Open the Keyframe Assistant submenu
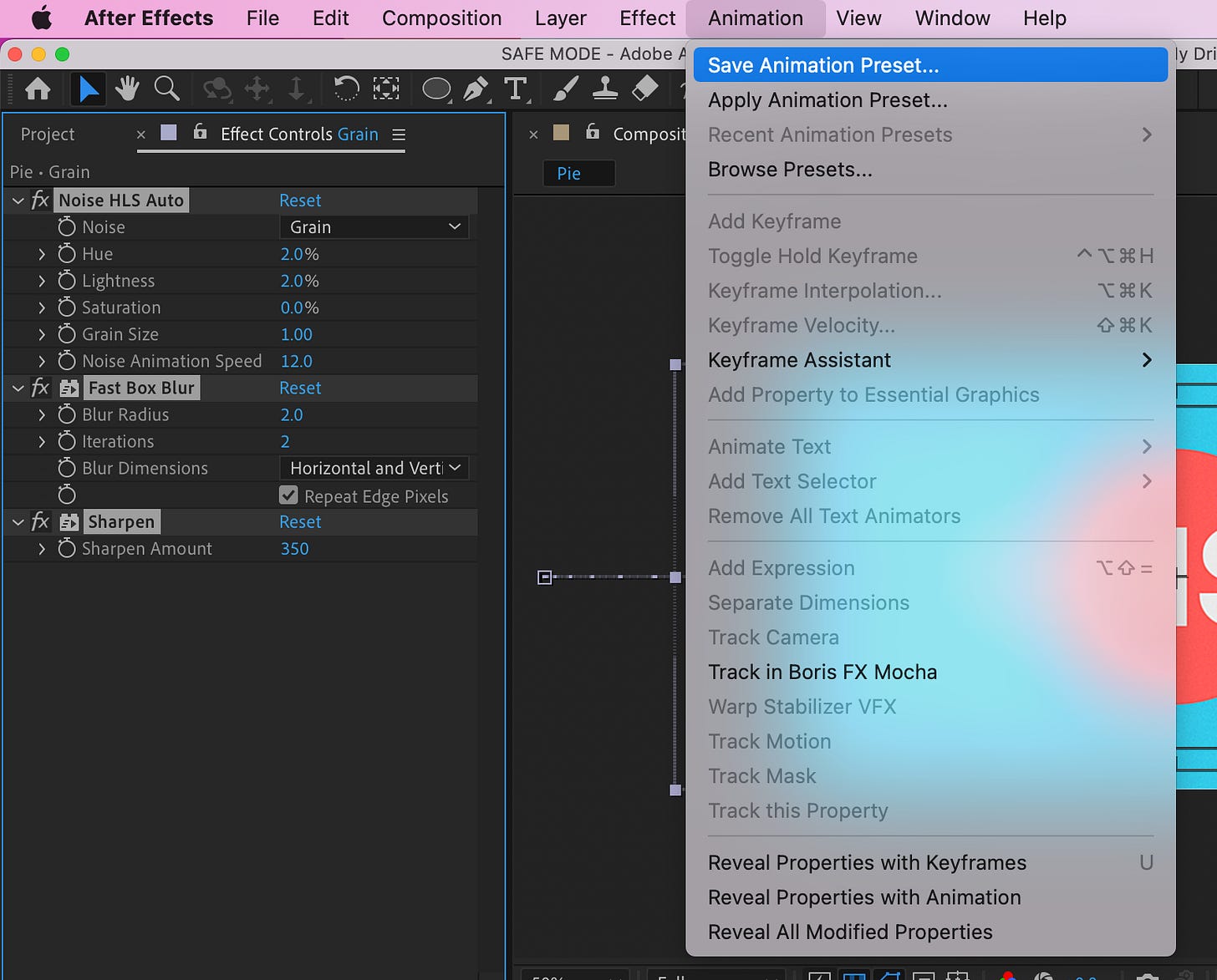Screen dimensions: 1217x980 (x=930, y=360)
